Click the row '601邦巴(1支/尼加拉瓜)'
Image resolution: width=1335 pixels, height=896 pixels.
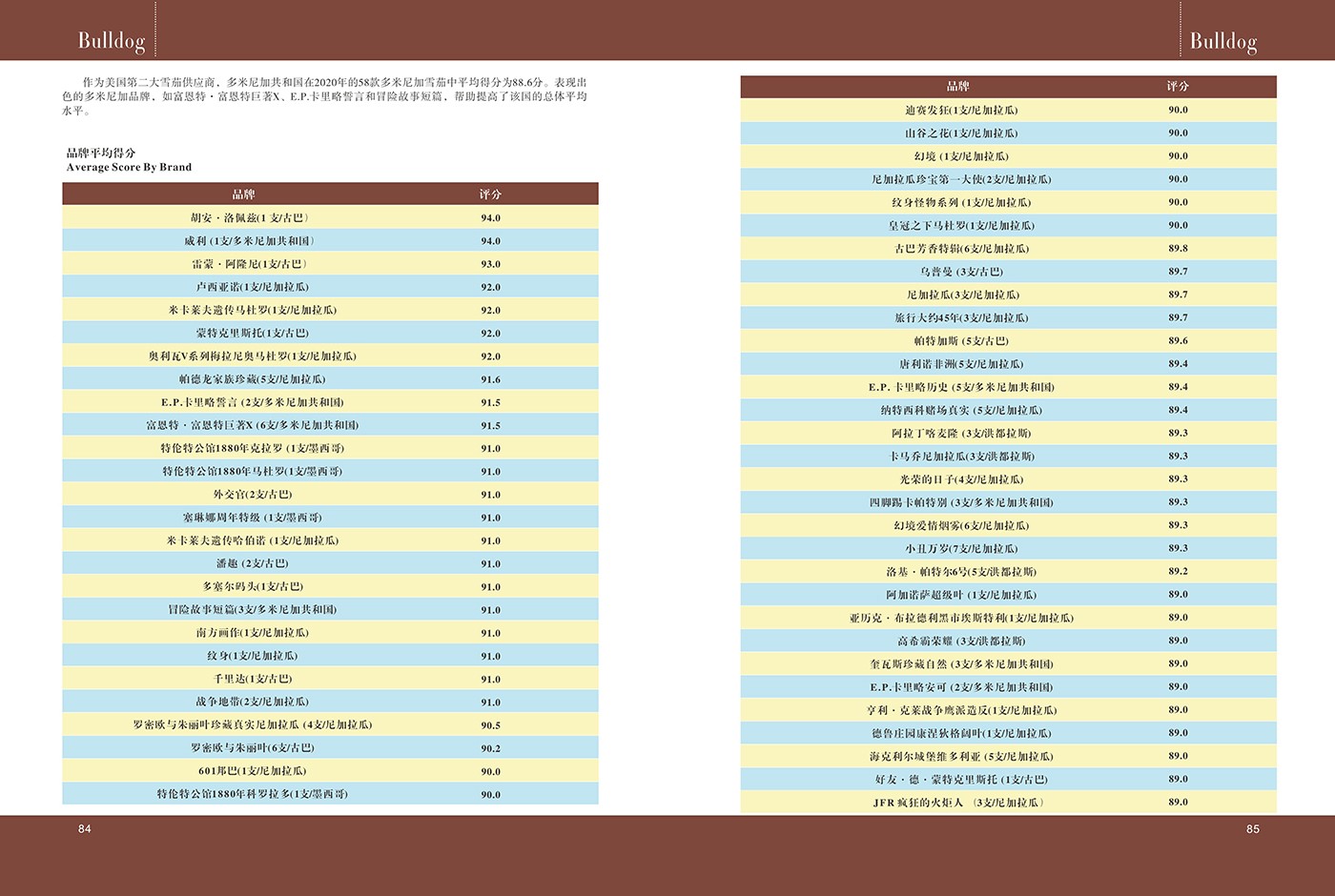coord(330,771)
